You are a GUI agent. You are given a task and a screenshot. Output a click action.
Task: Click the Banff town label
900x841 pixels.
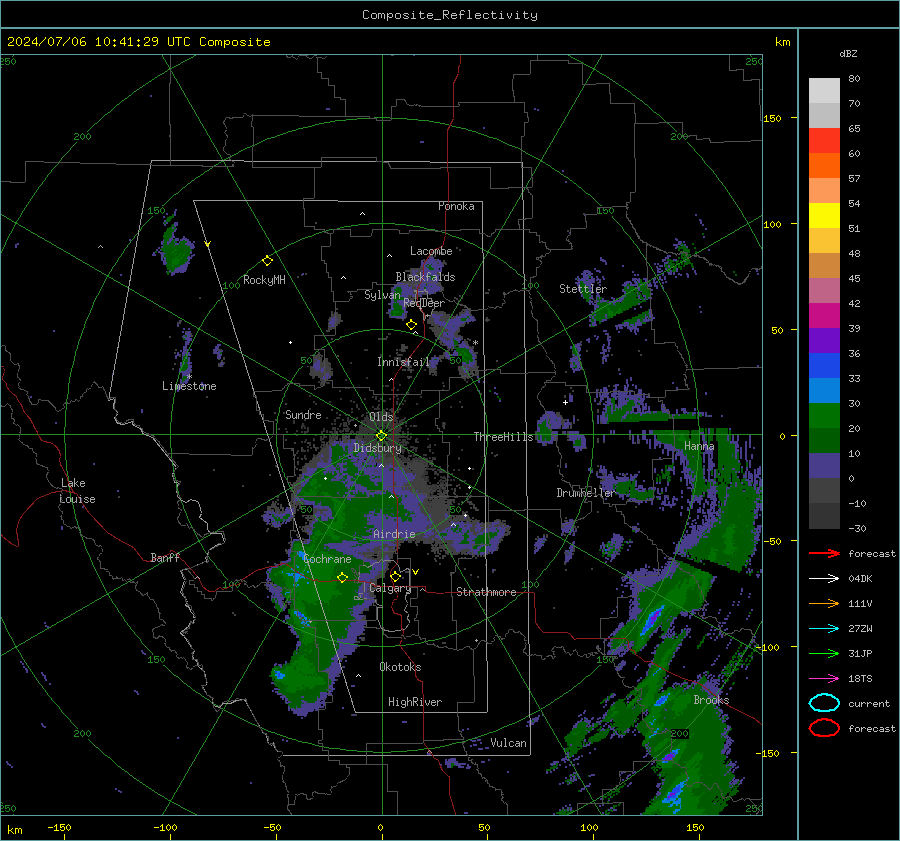coord(165,558)
